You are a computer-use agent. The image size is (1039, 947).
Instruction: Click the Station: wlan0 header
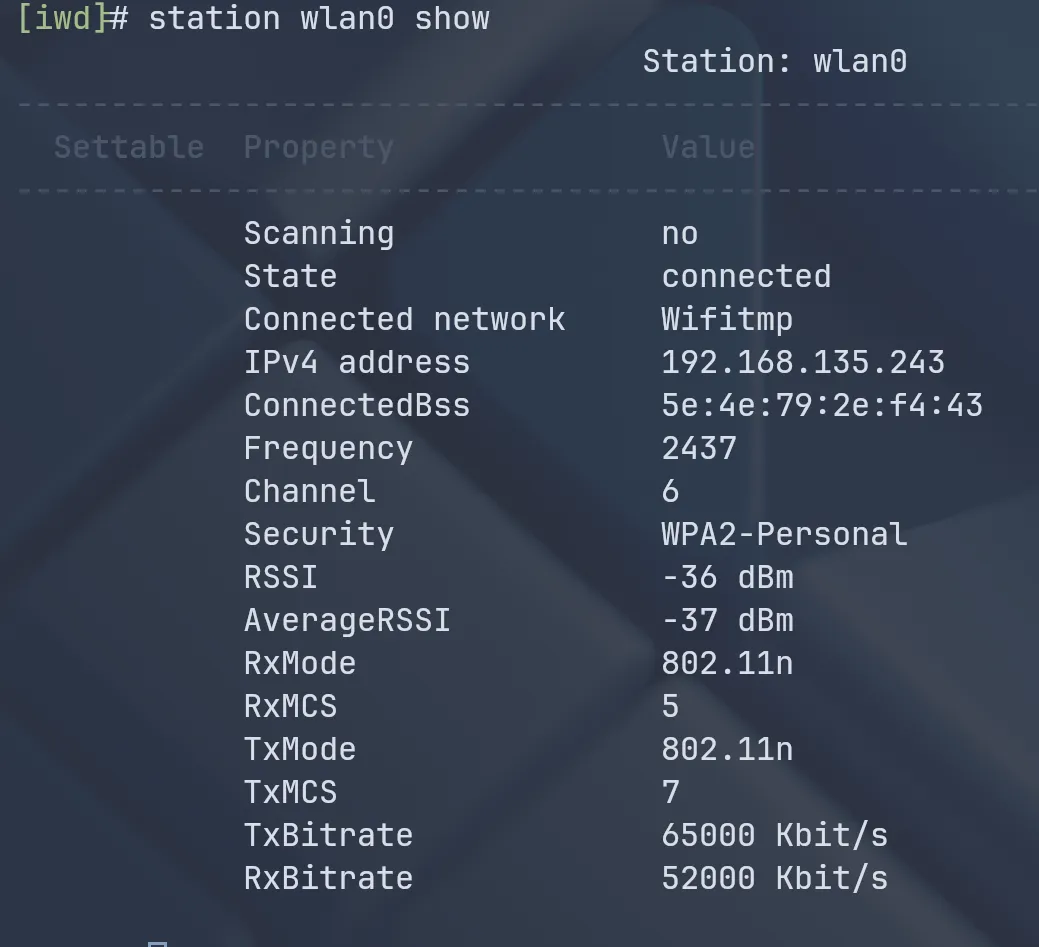click(776, 61)
